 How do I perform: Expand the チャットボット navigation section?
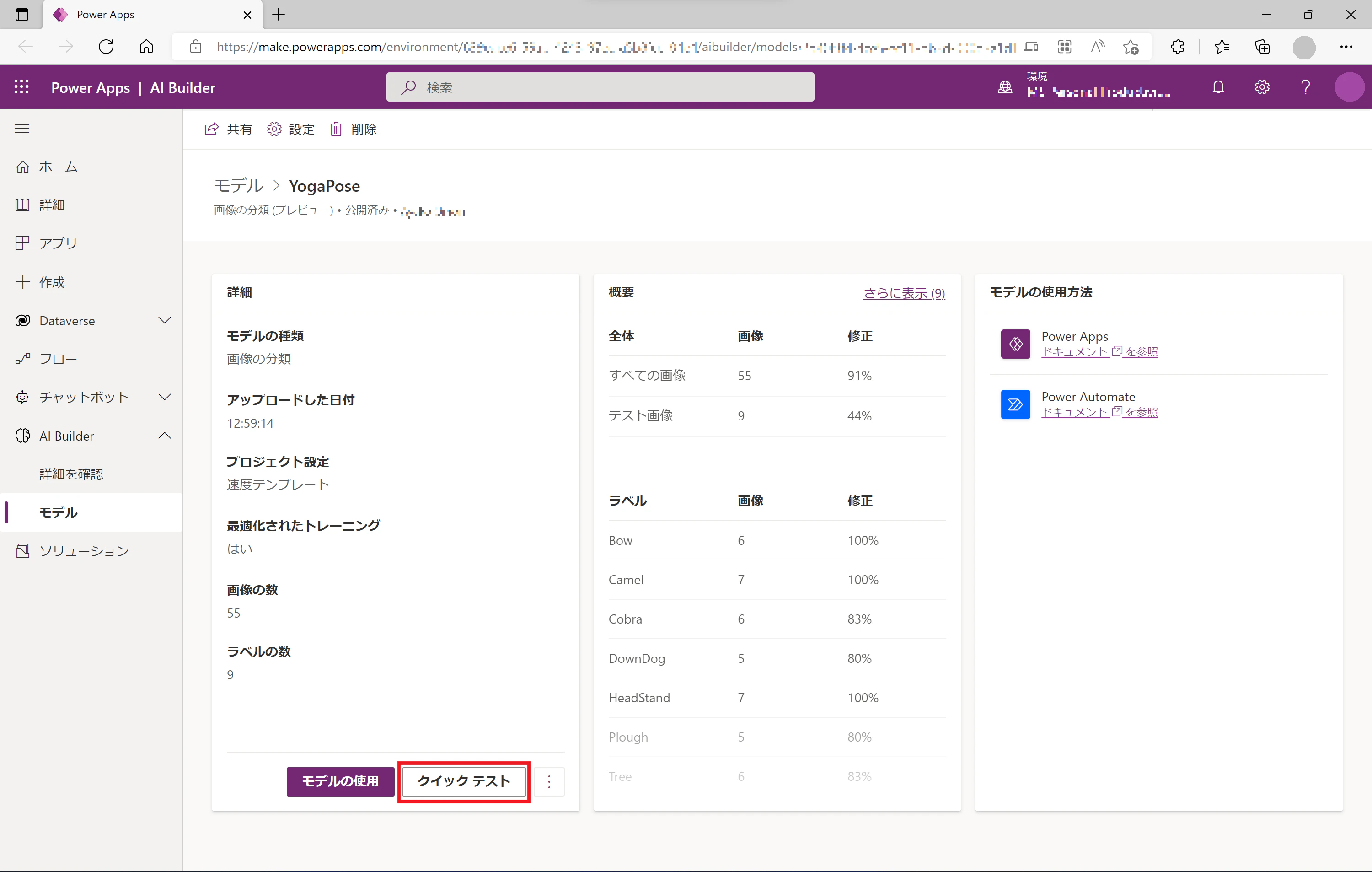165,397
